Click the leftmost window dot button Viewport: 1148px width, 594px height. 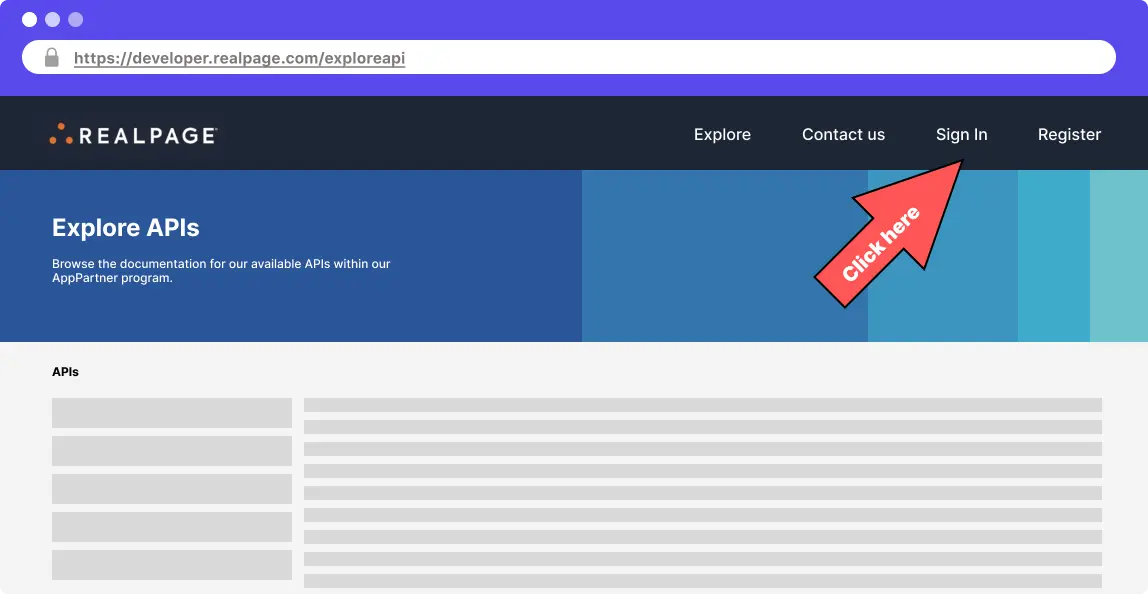tap(29, 20)
